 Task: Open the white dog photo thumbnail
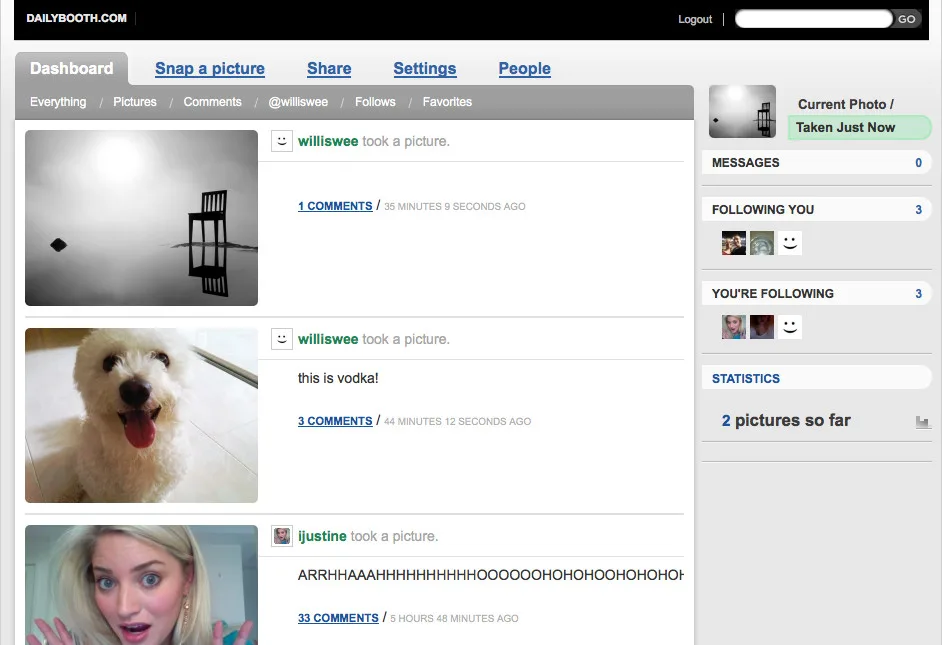click(141, 415)
